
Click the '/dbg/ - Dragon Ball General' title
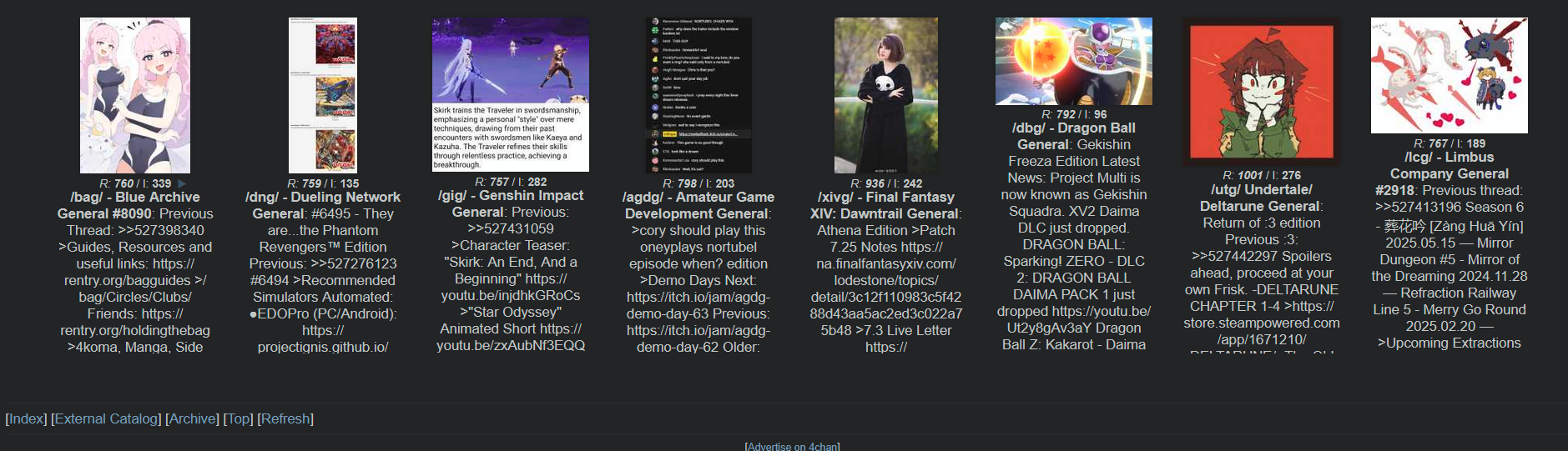point(1074,136)
